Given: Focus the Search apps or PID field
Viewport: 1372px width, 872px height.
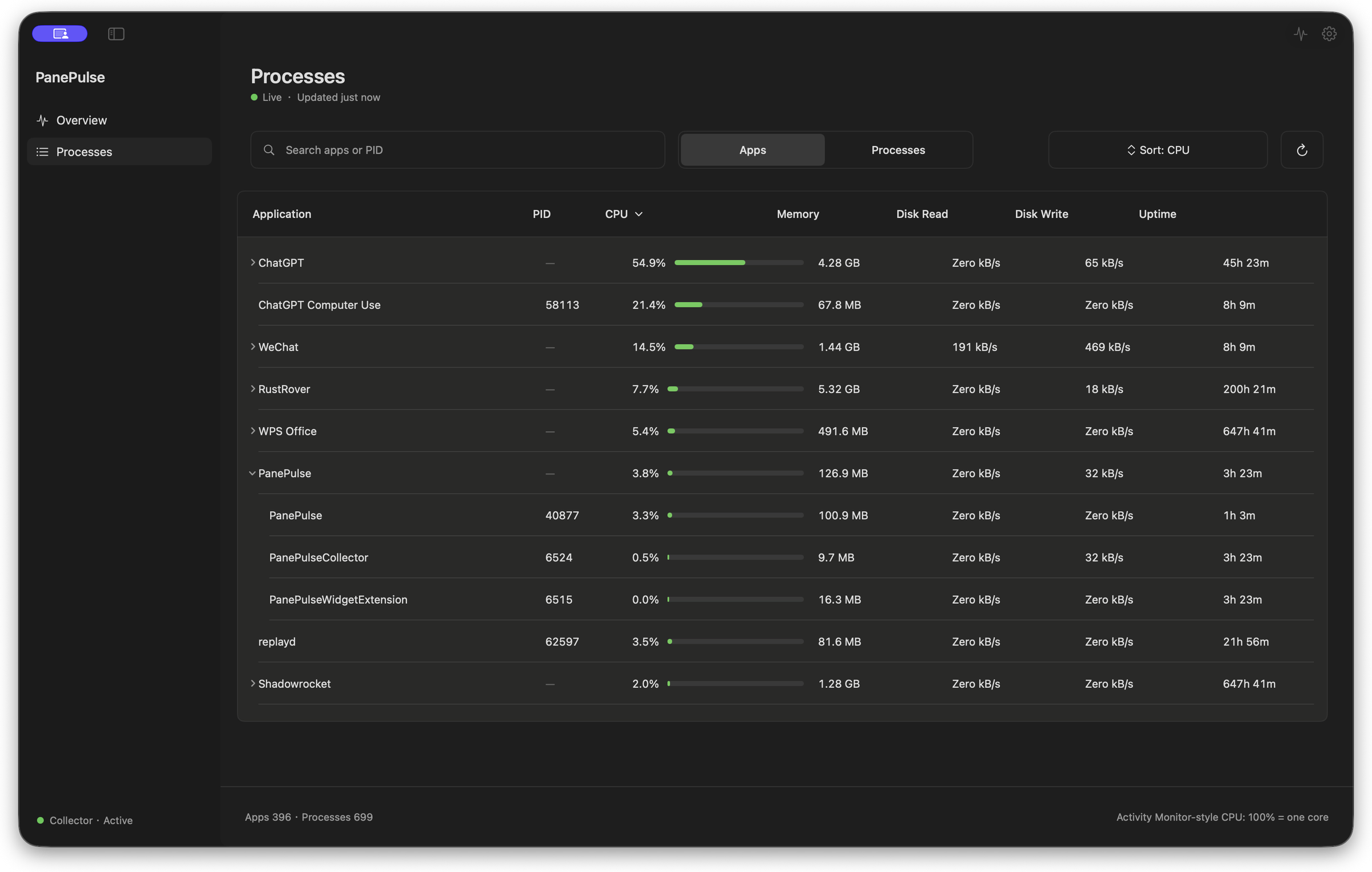Looking at the screenshot, I should [457, 150].
